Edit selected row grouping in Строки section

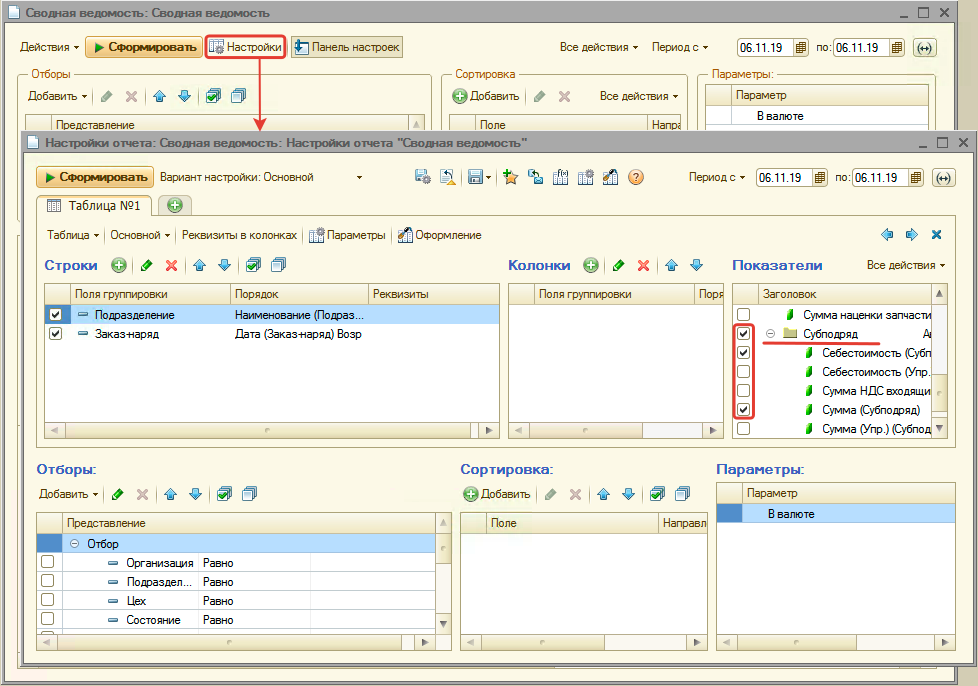[146, 265]
